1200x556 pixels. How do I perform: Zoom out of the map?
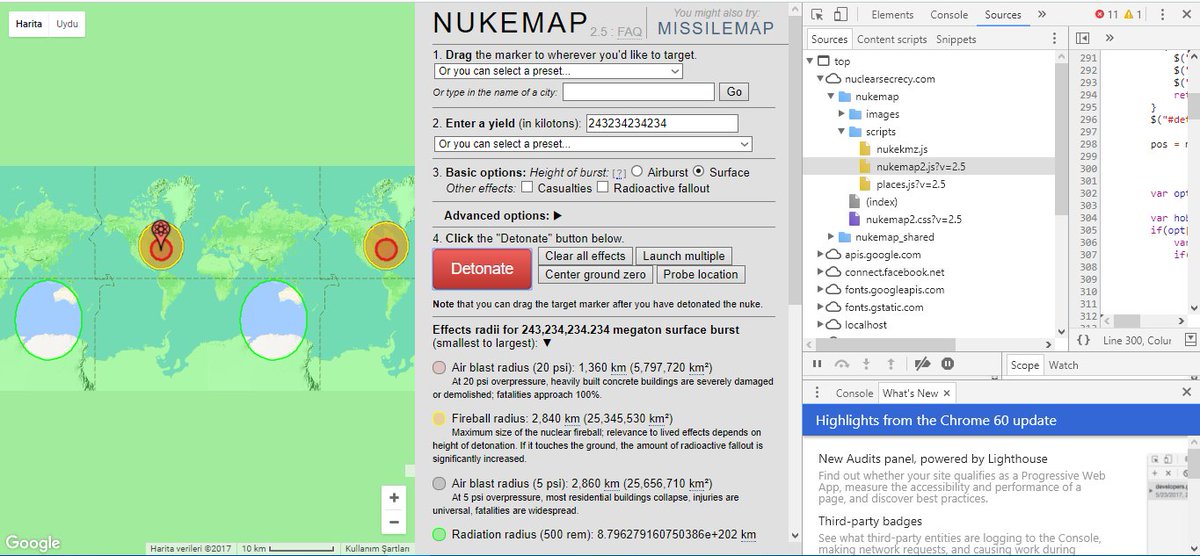coord(394,522)
